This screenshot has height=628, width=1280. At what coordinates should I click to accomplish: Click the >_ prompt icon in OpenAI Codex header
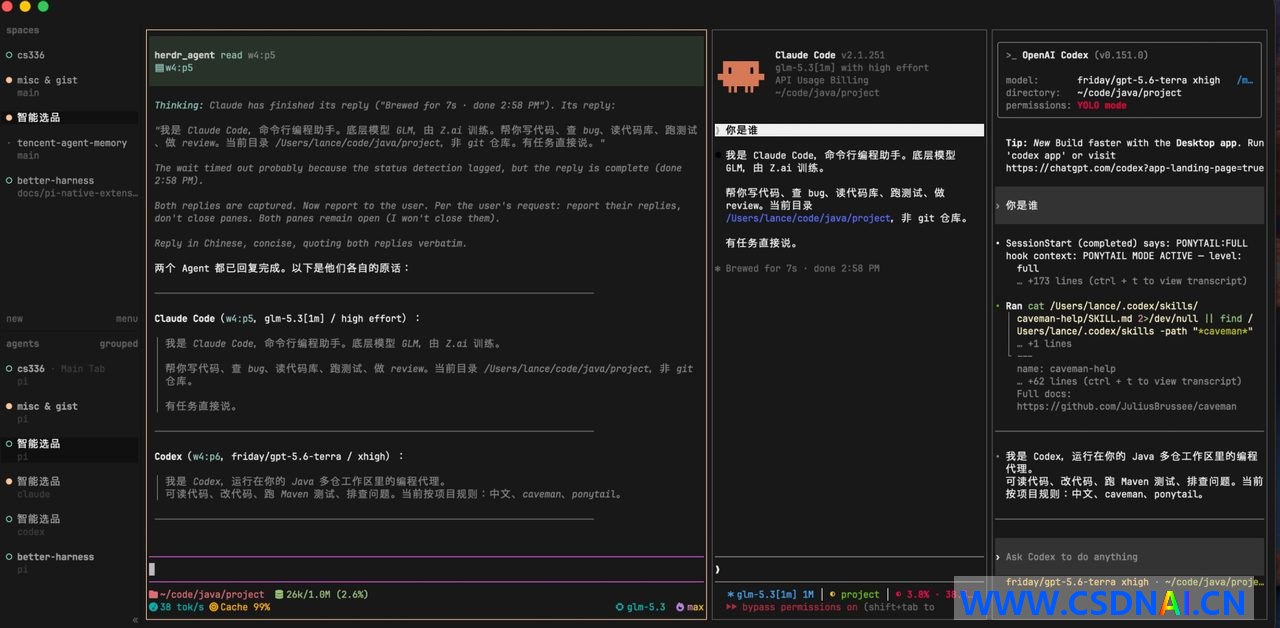point(1011,55)
